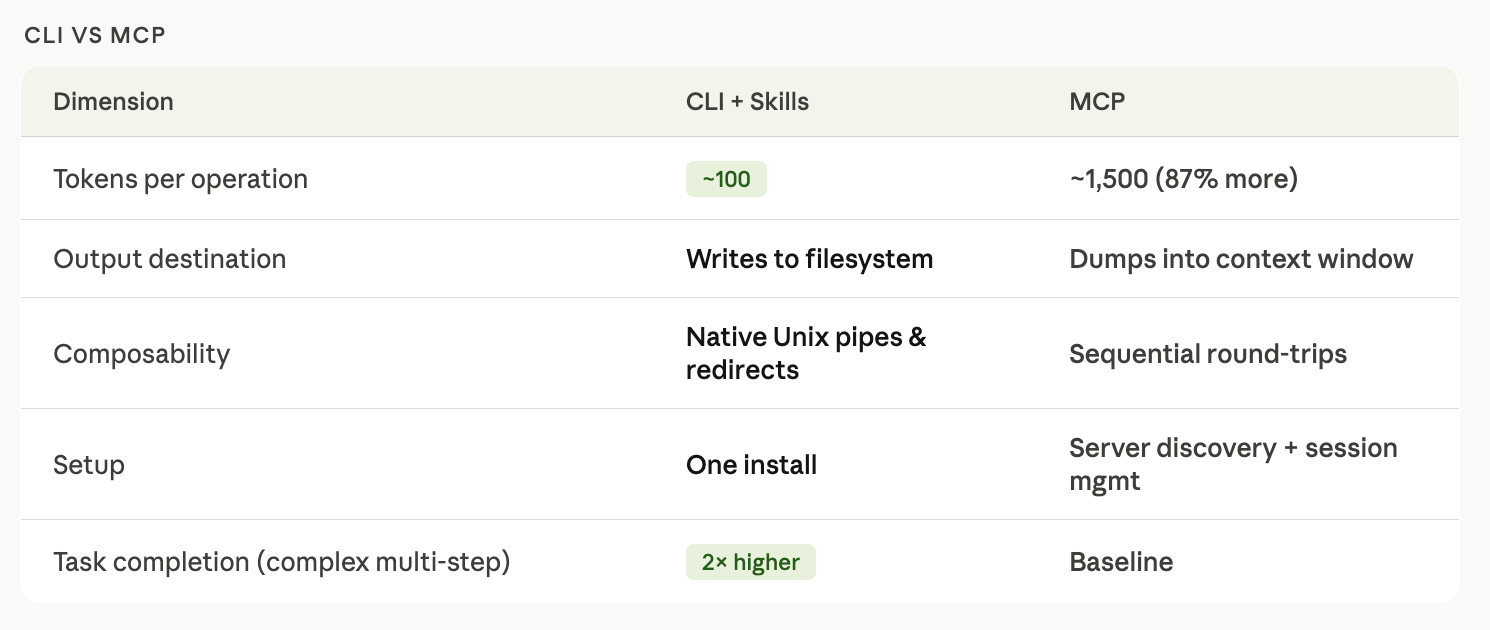Click the green '2× higher' badge
The width and height of the screenshot is (1490, 630).
[x=750, y=562]
